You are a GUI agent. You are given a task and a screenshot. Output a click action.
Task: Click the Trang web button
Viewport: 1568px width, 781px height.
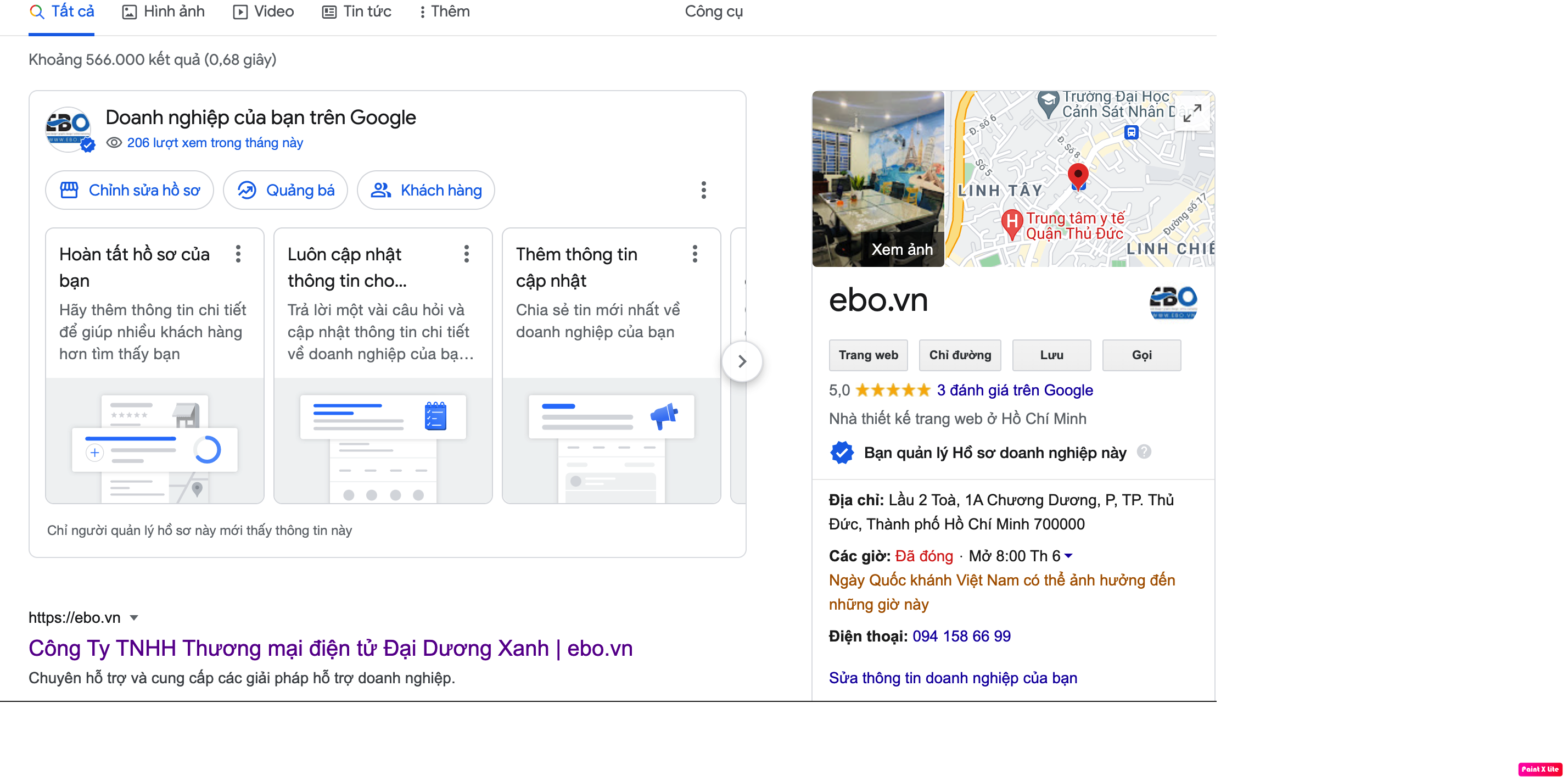pyautogui.click(x=868, y=355)
